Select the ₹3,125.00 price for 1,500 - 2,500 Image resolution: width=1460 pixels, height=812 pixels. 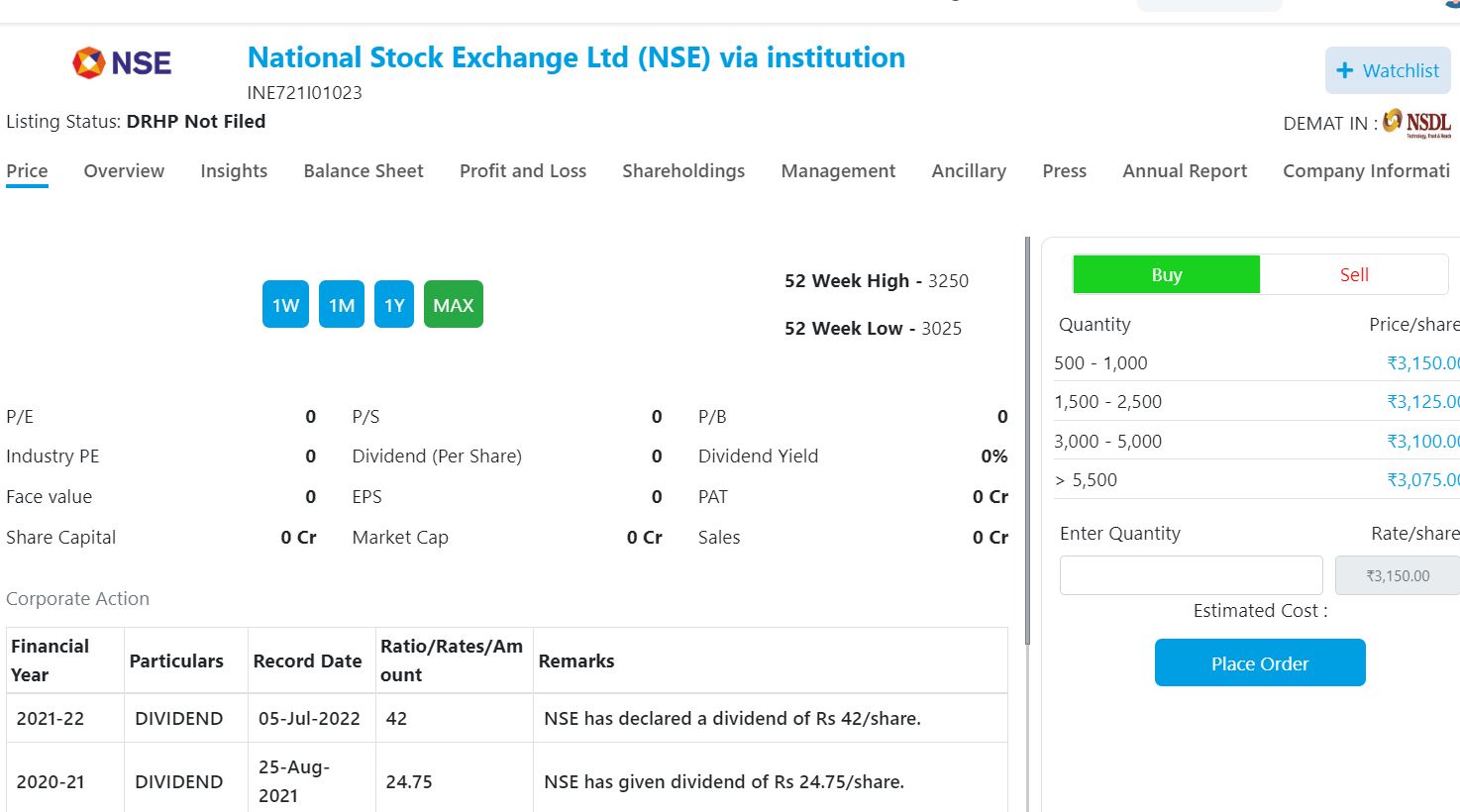click(1423, 401)
